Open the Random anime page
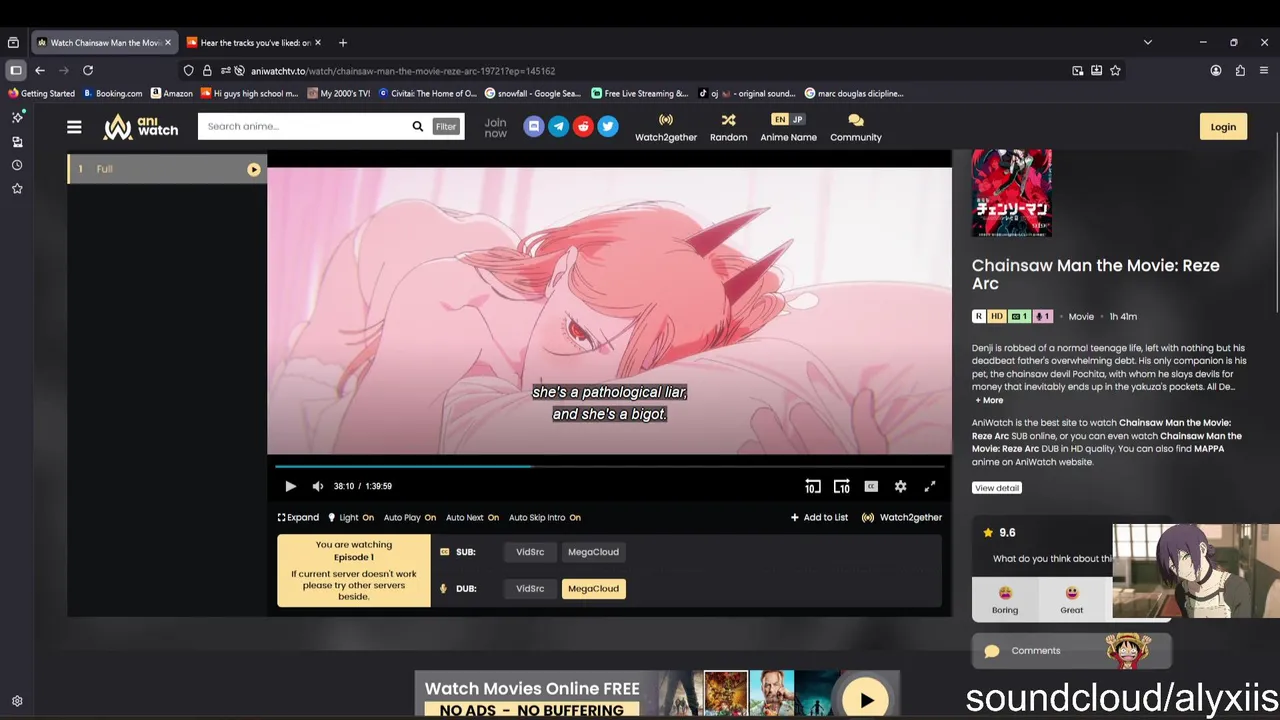1280x720 pixels. pos(728,127)
